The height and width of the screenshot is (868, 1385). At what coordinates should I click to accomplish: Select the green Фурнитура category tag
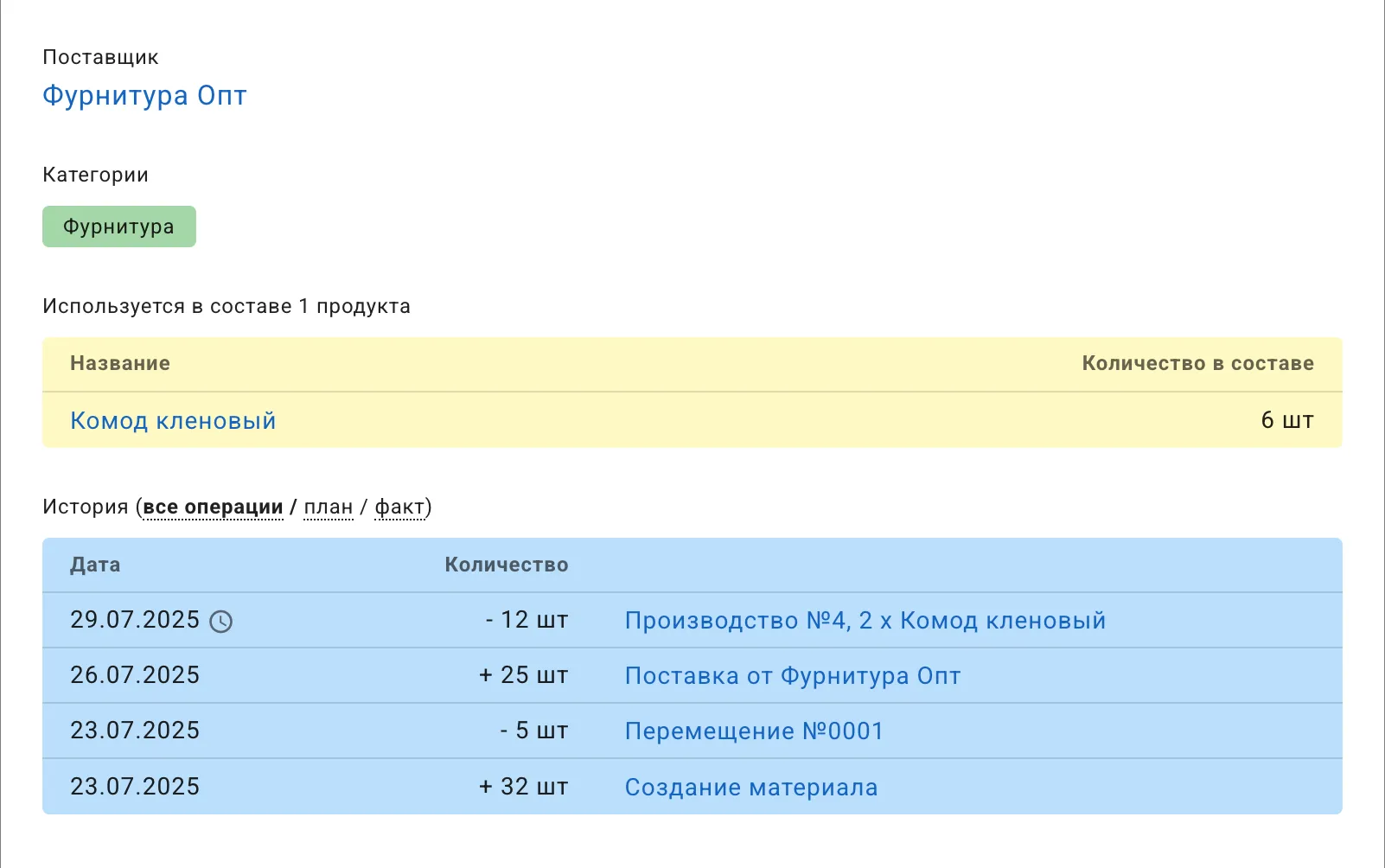tap(118, 227)
